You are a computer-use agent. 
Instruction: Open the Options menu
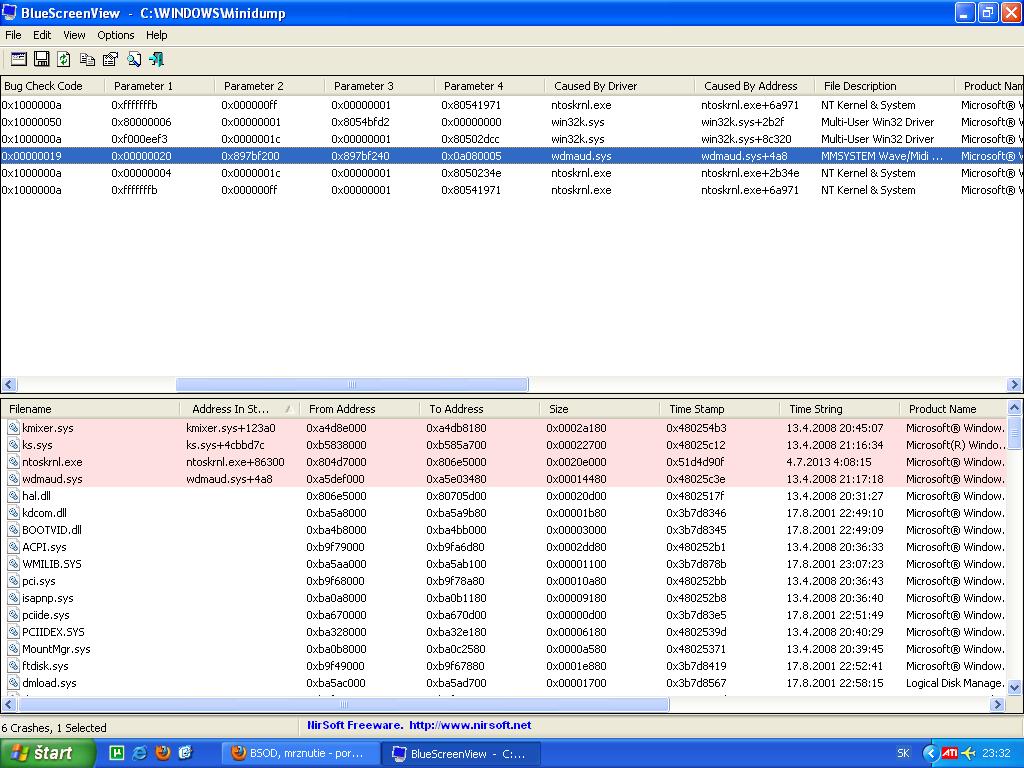point(115,35)
